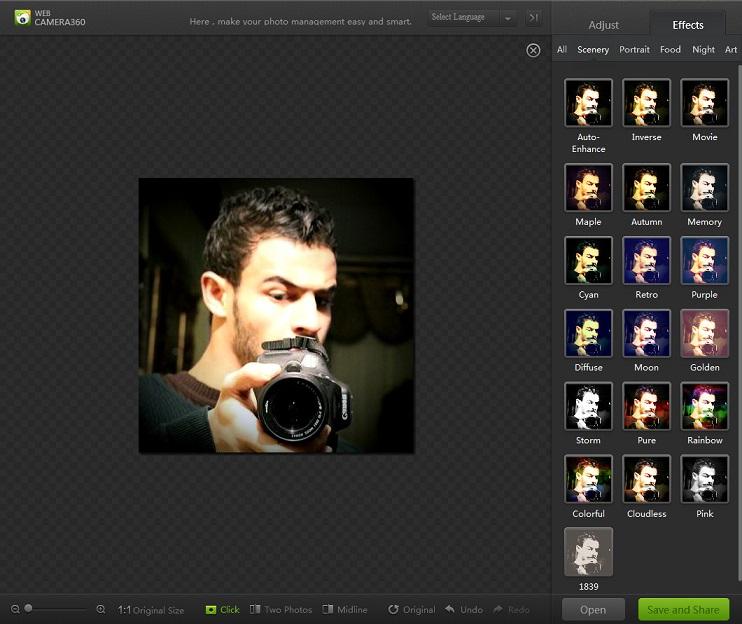Image resolution: width=742 pixels, height=624 pixels.
Task: Enable Click compare mode
Action: click(222, 609)
